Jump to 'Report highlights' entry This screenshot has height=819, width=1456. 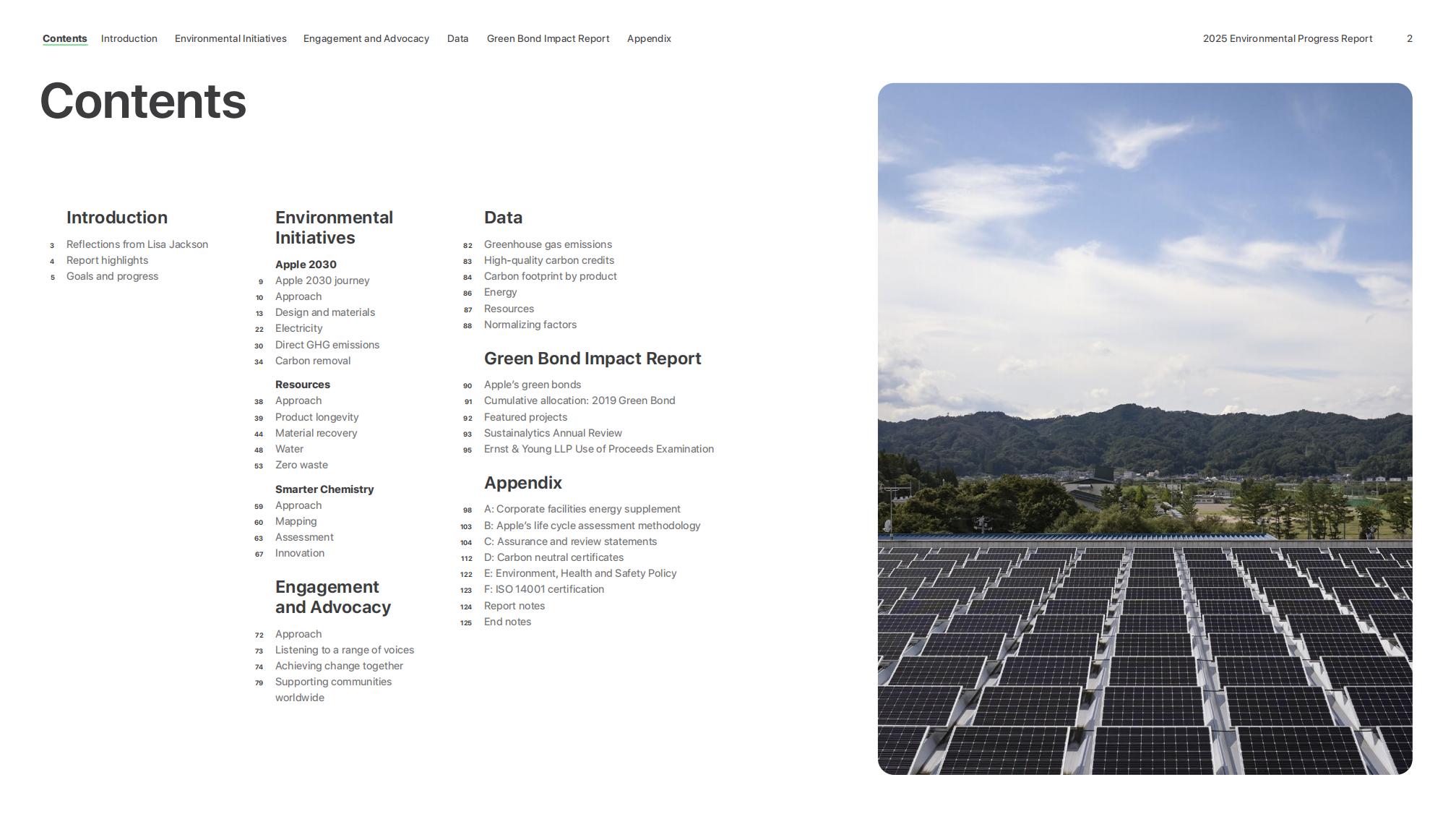pos(107,260)
